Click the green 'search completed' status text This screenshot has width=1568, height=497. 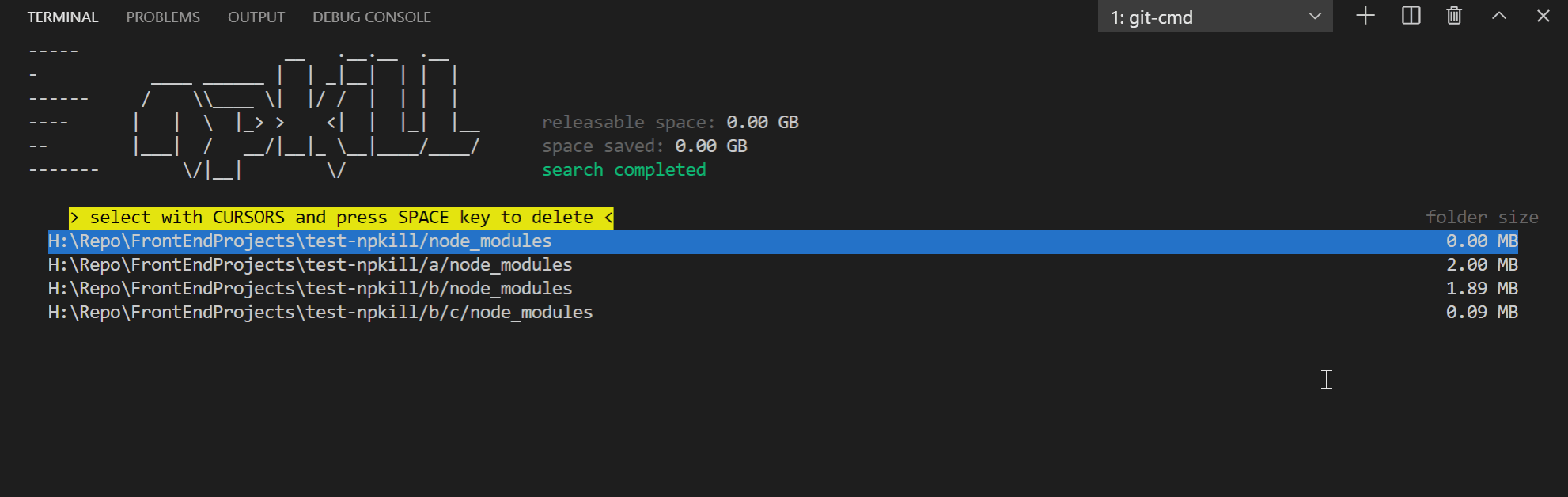[x=623, y=169]
